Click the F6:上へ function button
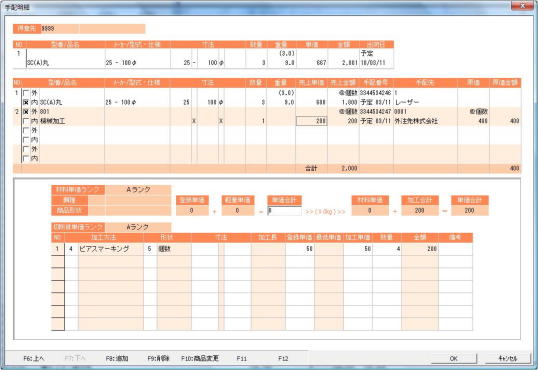Image resolution: width=538 pixels, height=370 pixels. coord(34,358)
